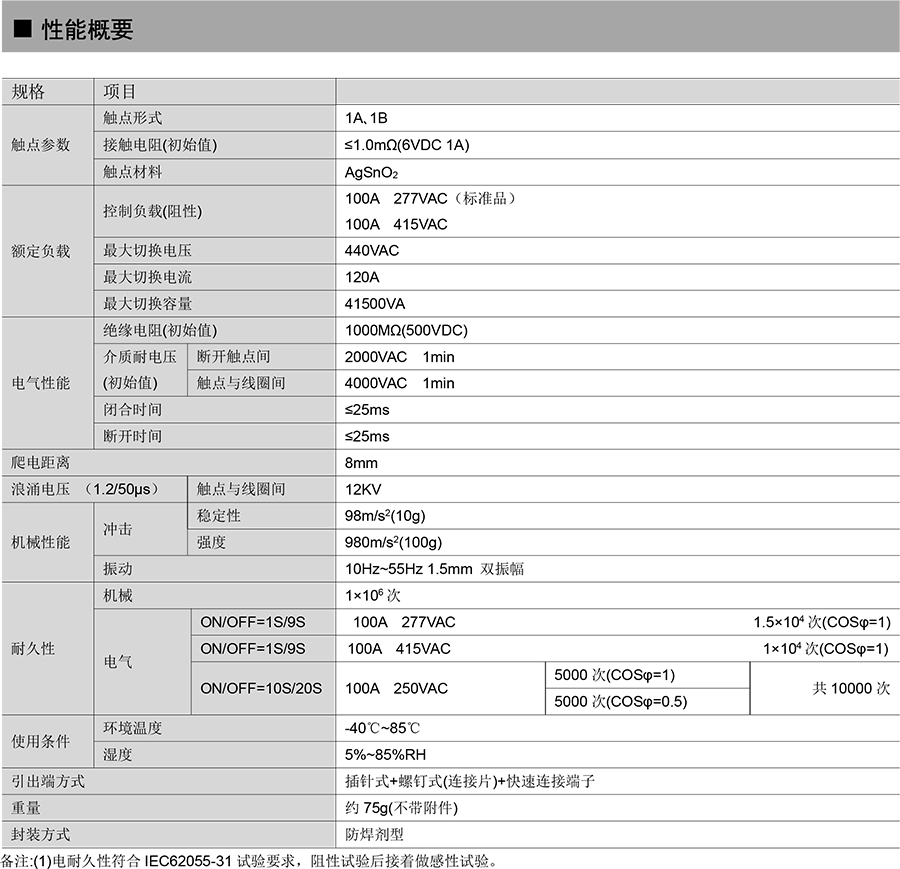This screenshot has width=900, height=869.
Task: Click the 1000MΩ(500VDC) insulation resistance value
Action: pyautogui.click(x=406, y=330)
